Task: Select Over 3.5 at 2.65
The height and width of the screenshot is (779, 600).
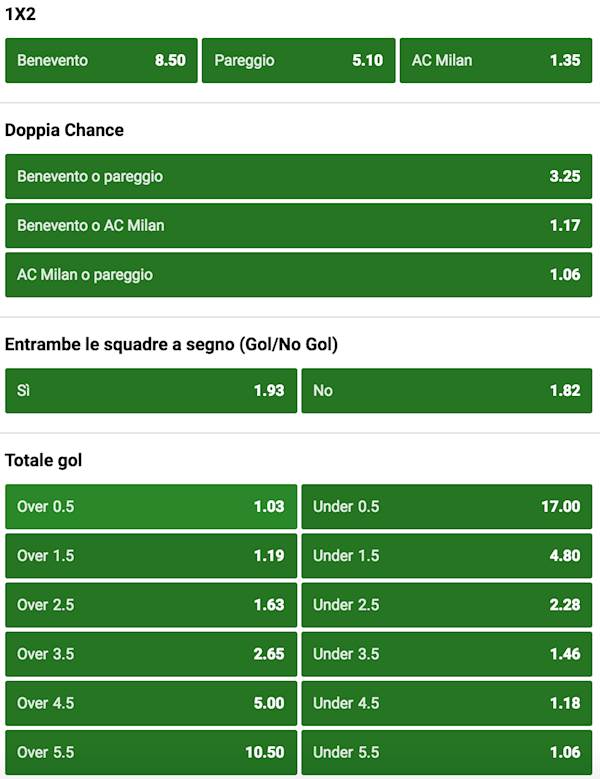Action: coord(151,654)
